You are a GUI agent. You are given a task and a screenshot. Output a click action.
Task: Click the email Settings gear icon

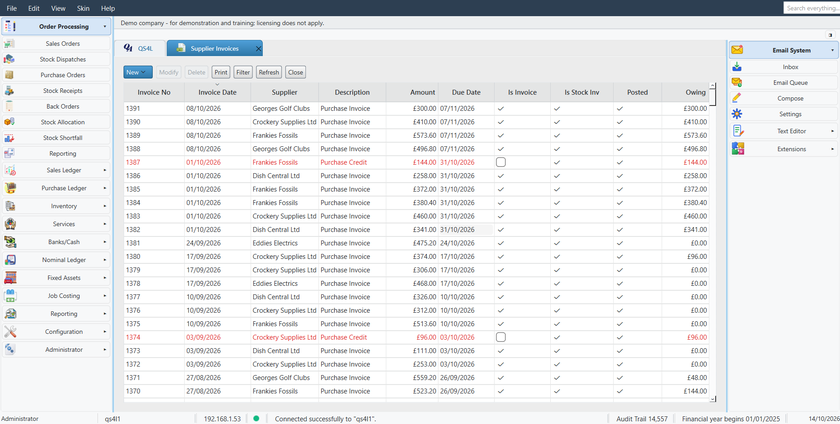pos(737,114)
